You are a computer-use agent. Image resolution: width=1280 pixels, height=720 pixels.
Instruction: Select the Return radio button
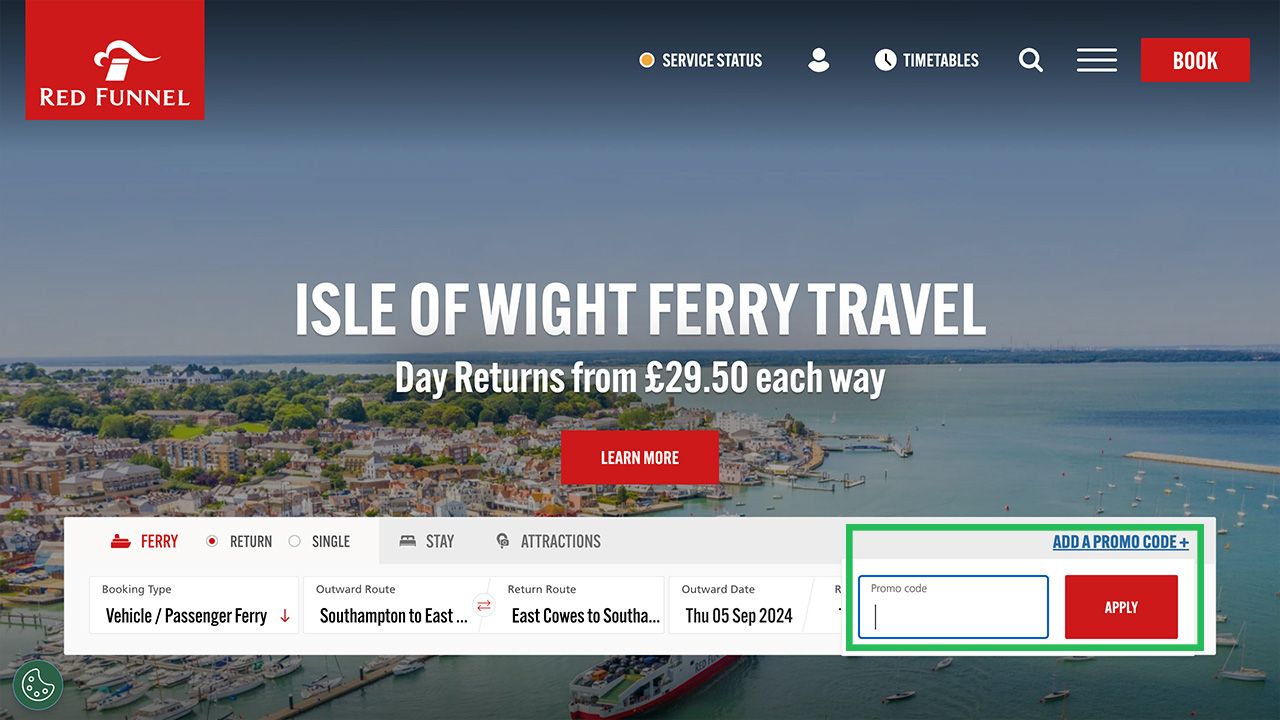pos(212,541)
